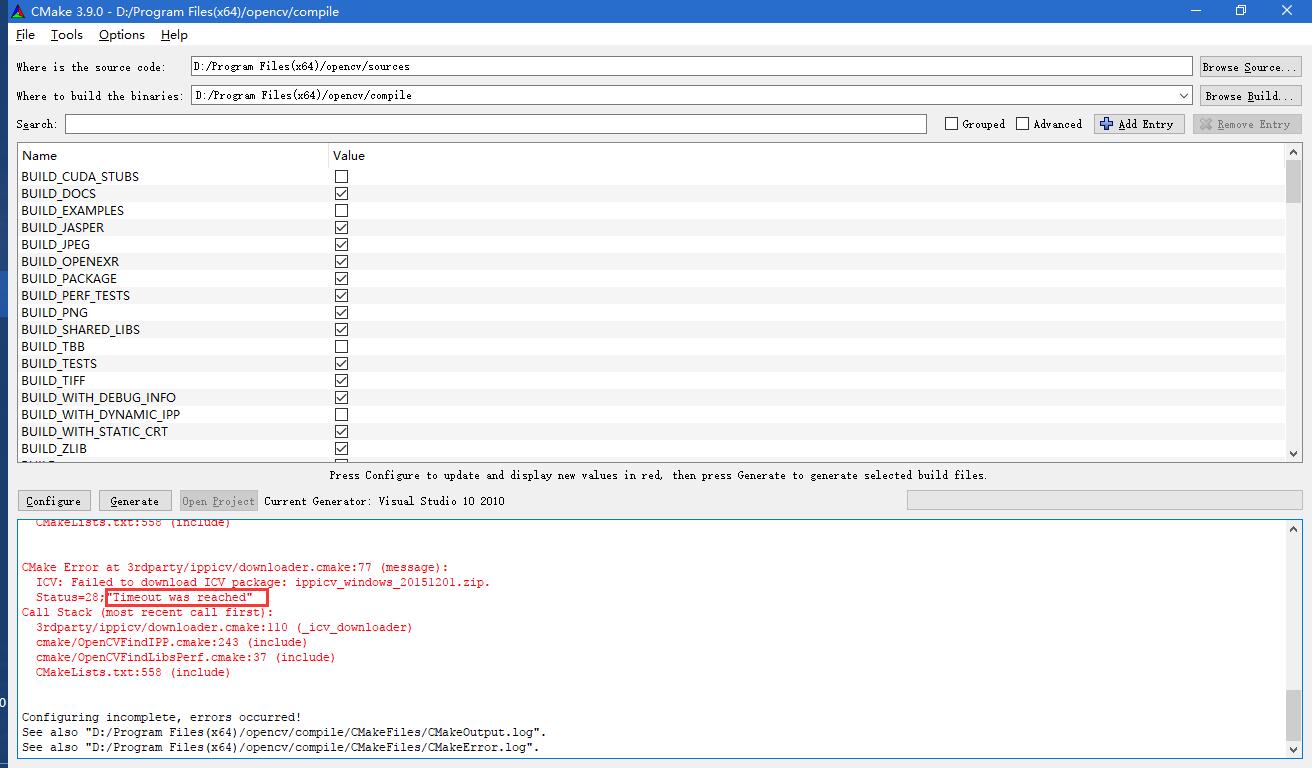
Task: Check BUILD_WITH_DYNAMIC_IPP checkbox
Action: click(x=341, y=414)
